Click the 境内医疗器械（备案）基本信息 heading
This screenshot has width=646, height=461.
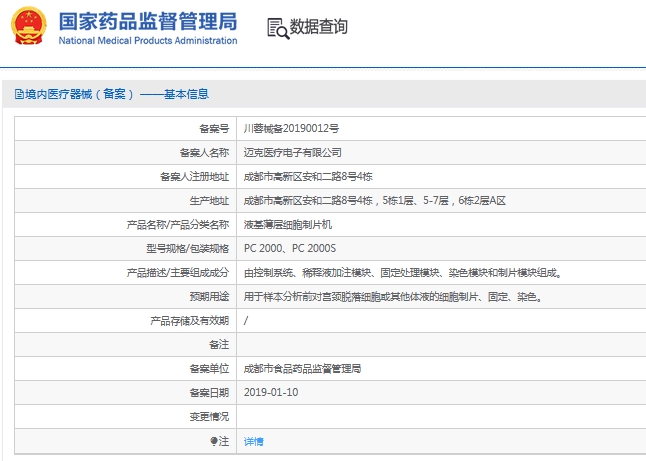[117, 94]
